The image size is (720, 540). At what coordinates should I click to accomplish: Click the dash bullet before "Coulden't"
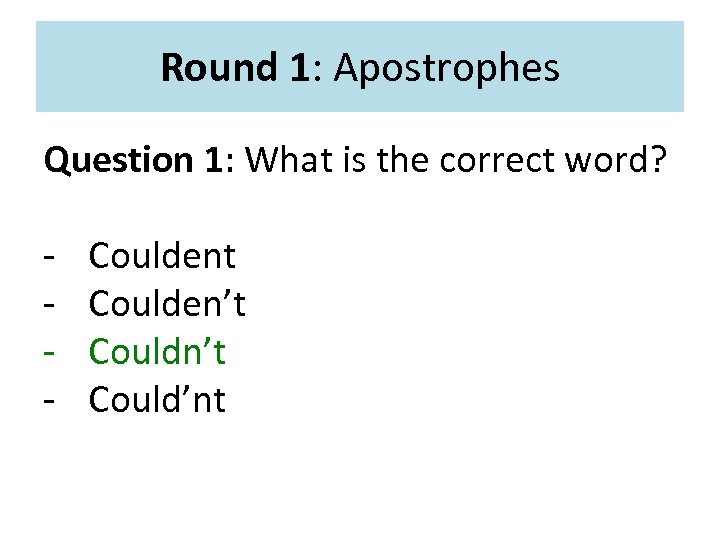click(49, 305)
